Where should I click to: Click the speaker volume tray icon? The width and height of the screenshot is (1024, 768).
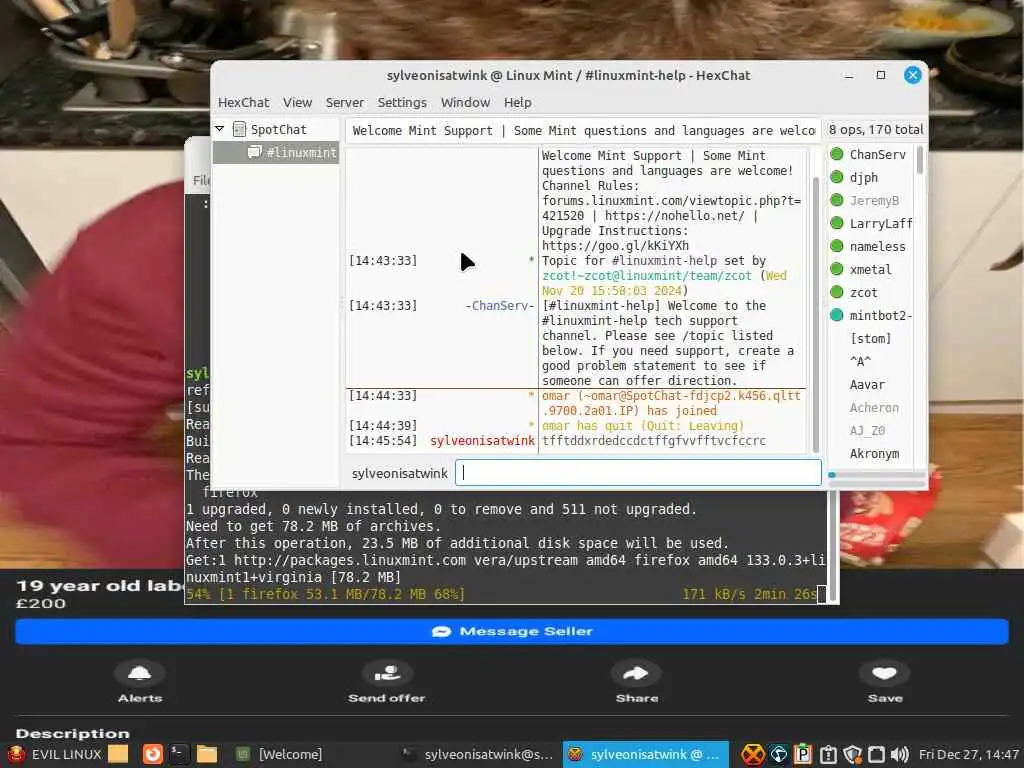(x=899, y=754)
